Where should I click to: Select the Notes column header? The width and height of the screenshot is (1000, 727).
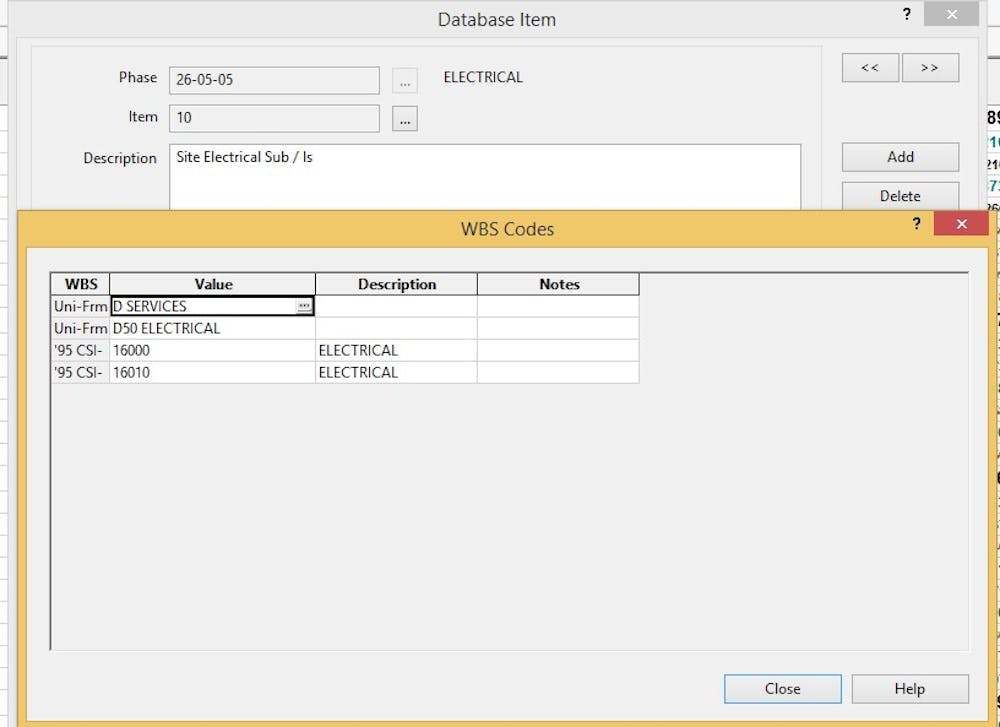click(559, 284)
